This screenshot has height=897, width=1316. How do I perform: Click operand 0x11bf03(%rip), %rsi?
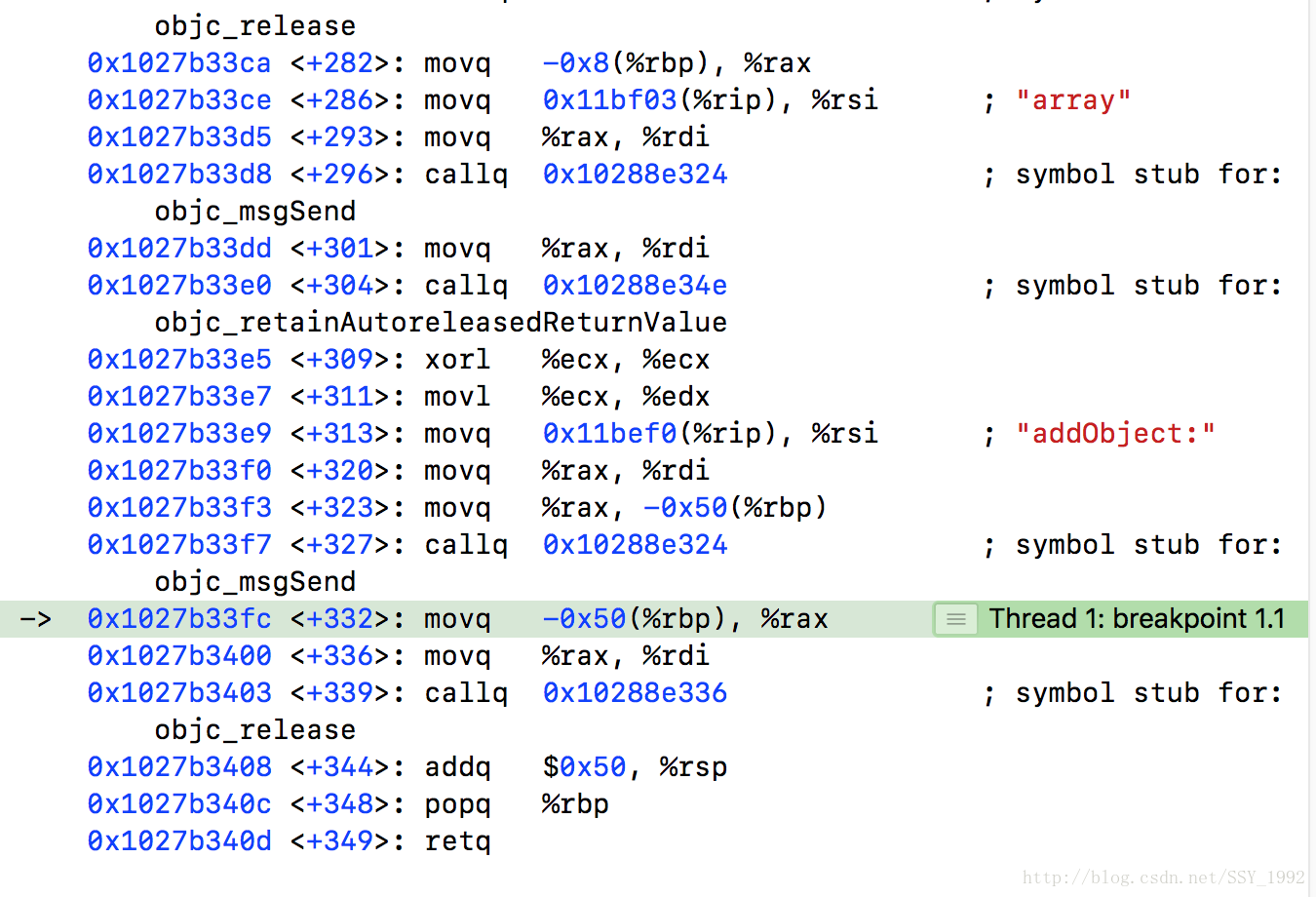[711, 100]
